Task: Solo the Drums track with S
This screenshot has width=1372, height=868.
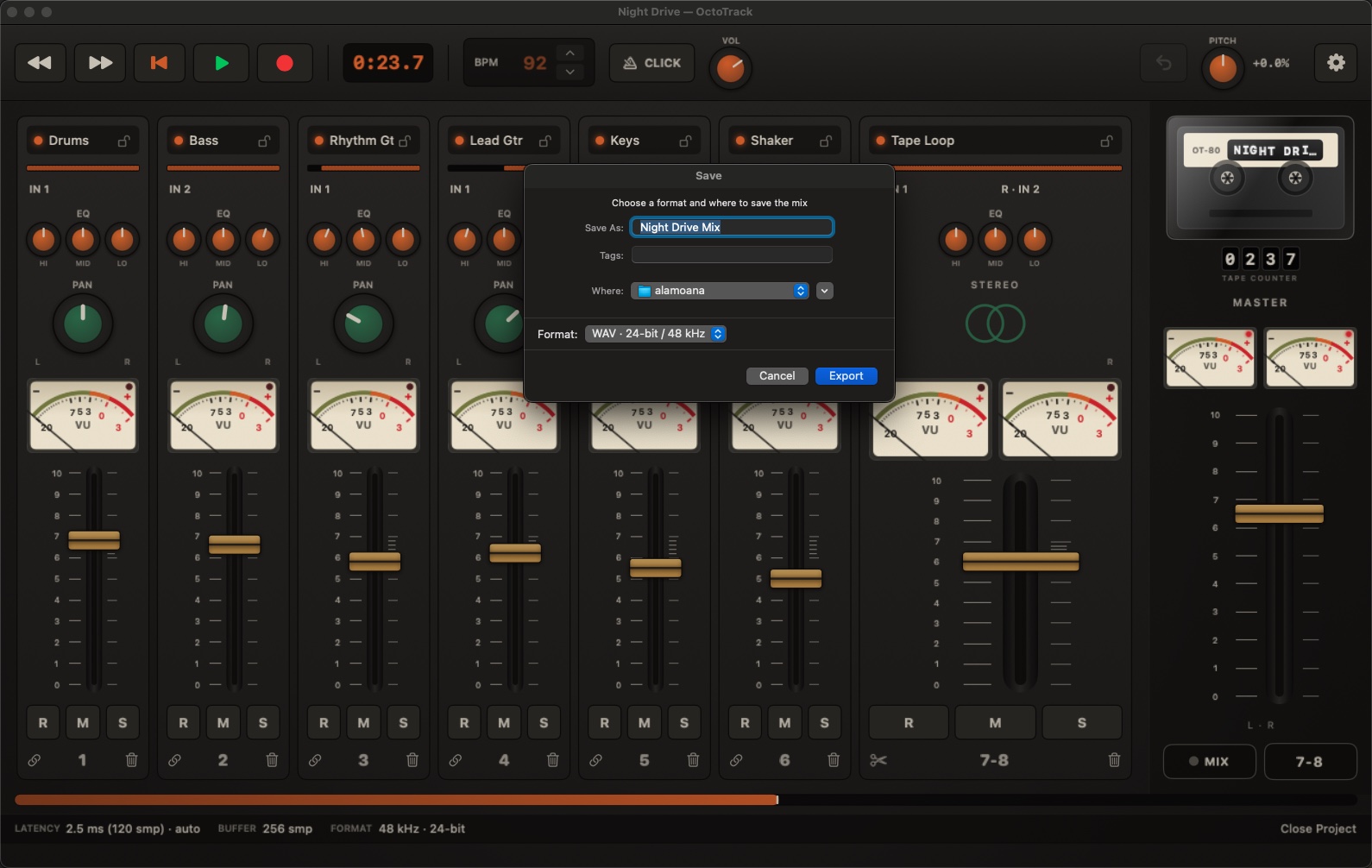Action: click(123, 723)
